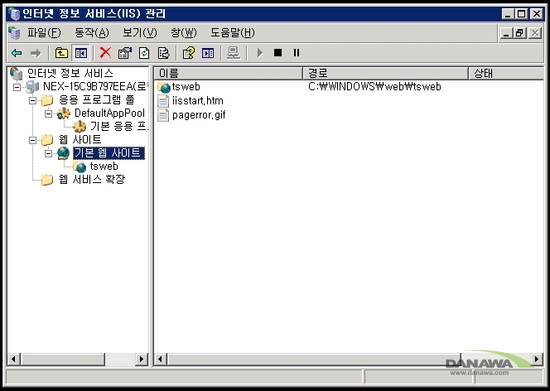Select the 웹 사이트 folder in tree
The image size is (550, 391).
[x=80, y=140]
